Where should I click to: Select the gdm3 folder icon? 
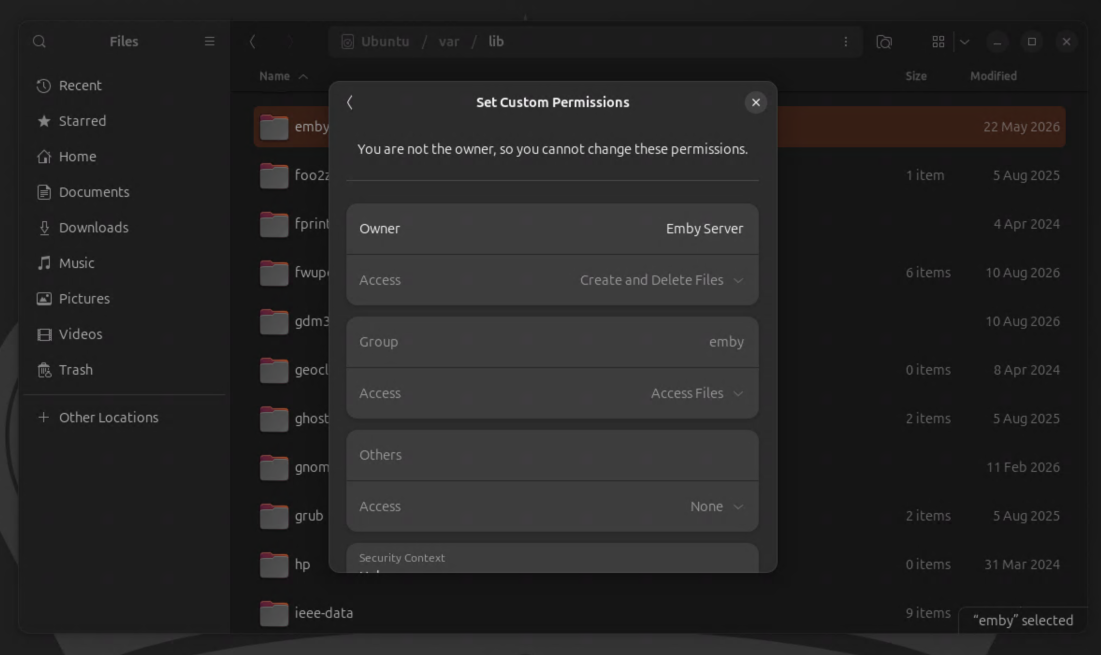(x=274, y=322)
